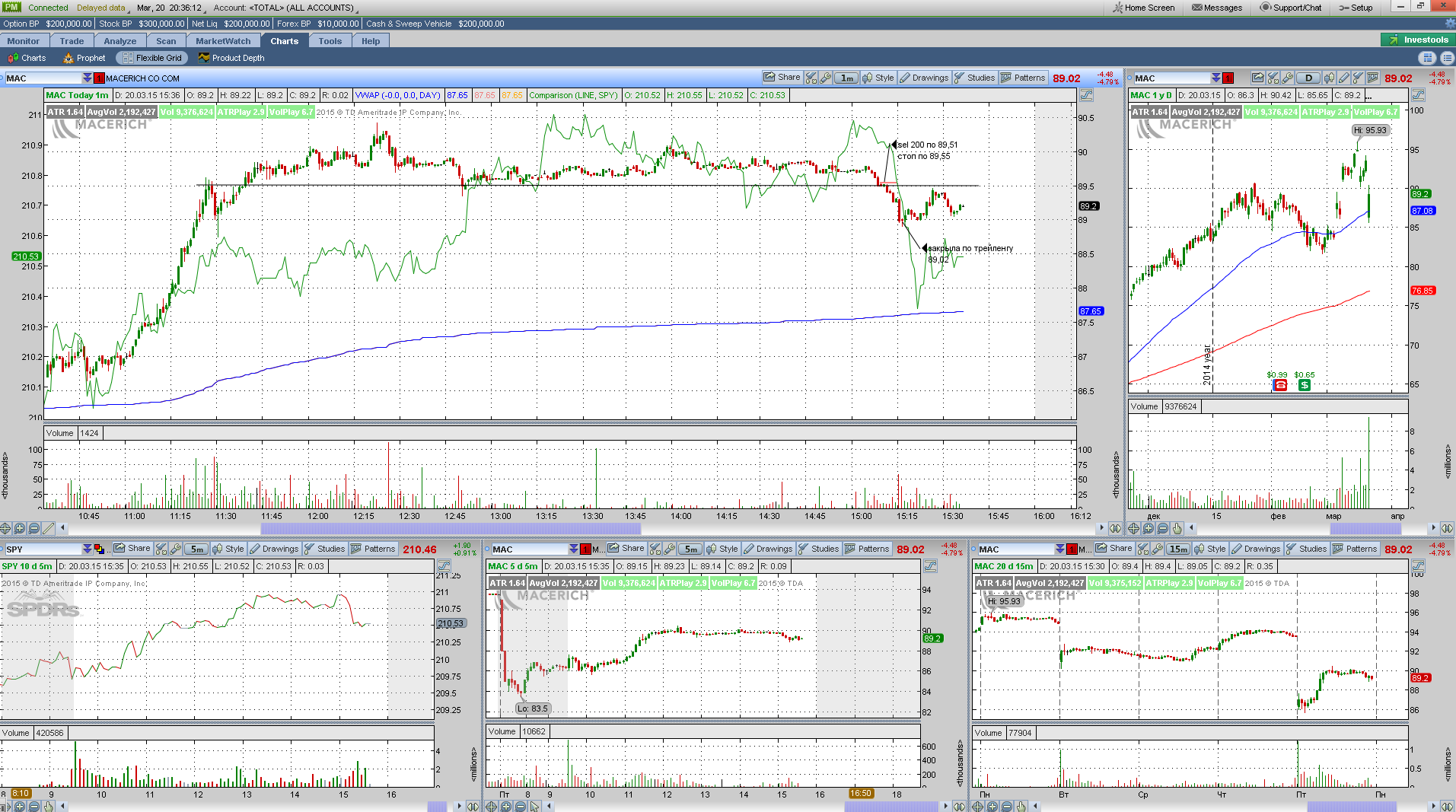Open the Help tab
Screen dimensions: 1456x812
pos(371,41)
